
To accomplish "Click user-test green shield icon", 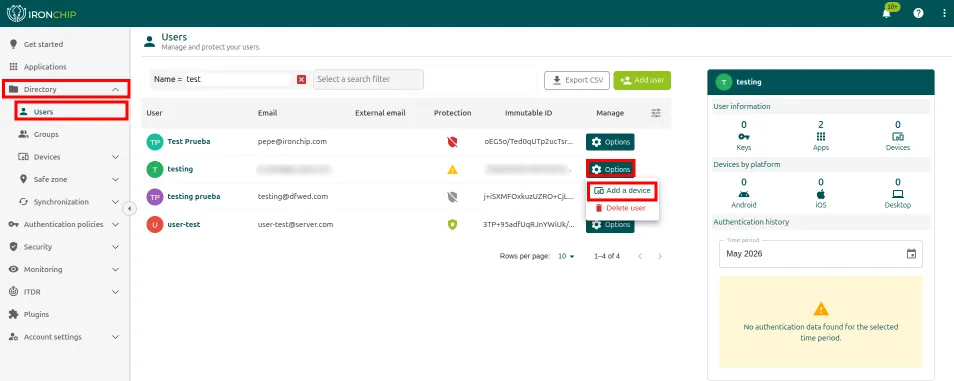I will 452,225.
